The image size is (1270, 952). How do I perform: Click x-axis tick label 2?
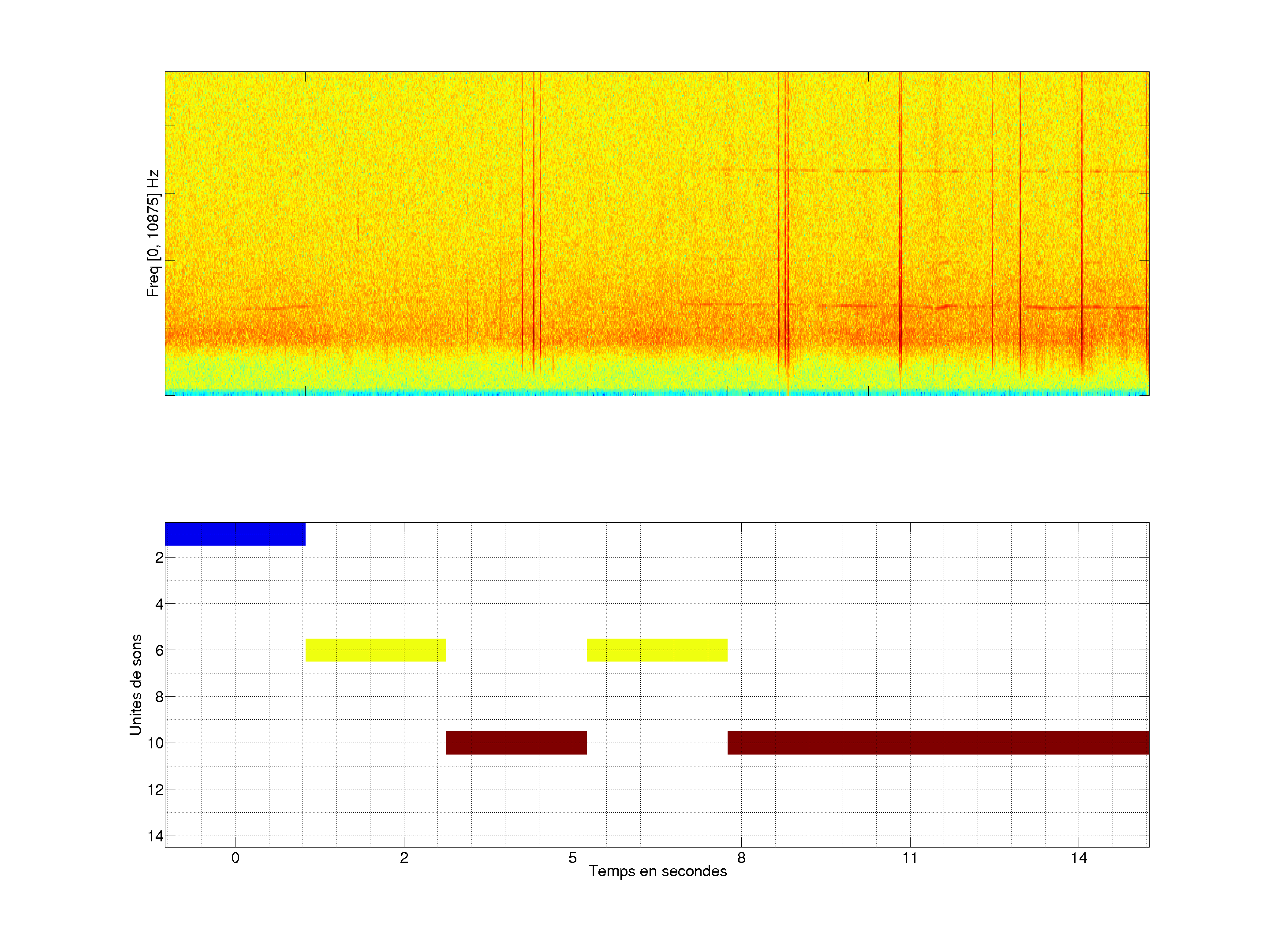[x=404, y=858]
